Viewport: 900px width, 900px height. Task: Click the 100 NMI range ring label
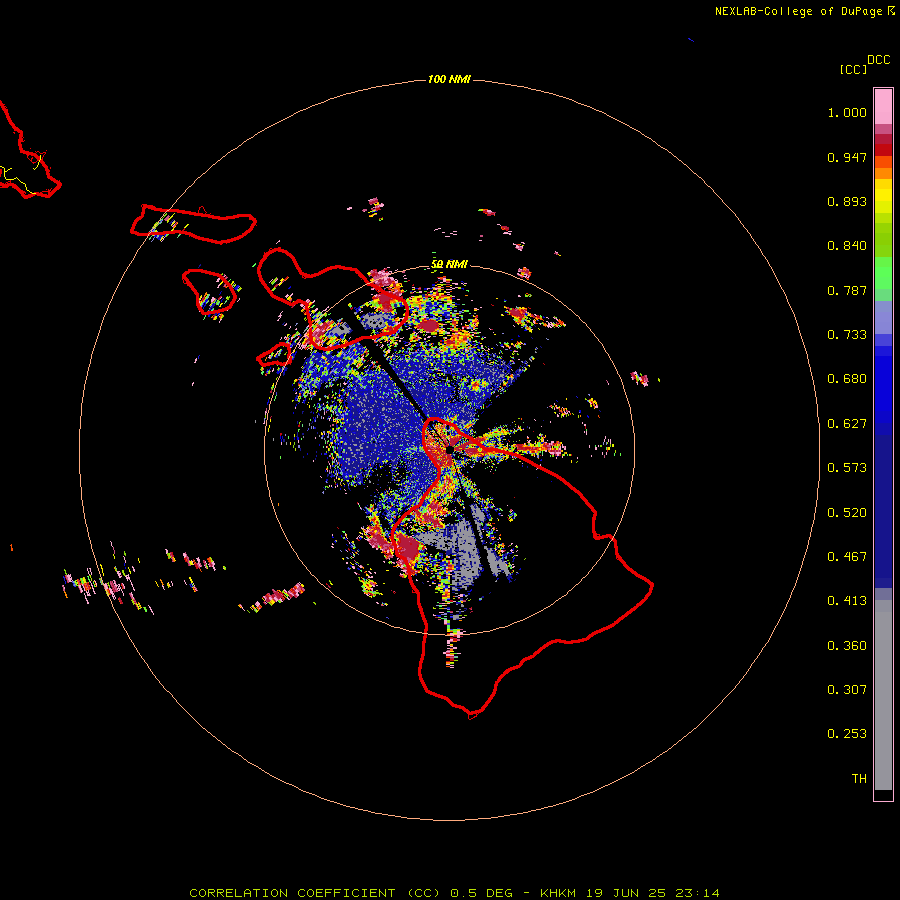pyautogui.click(x=449, y=79)
